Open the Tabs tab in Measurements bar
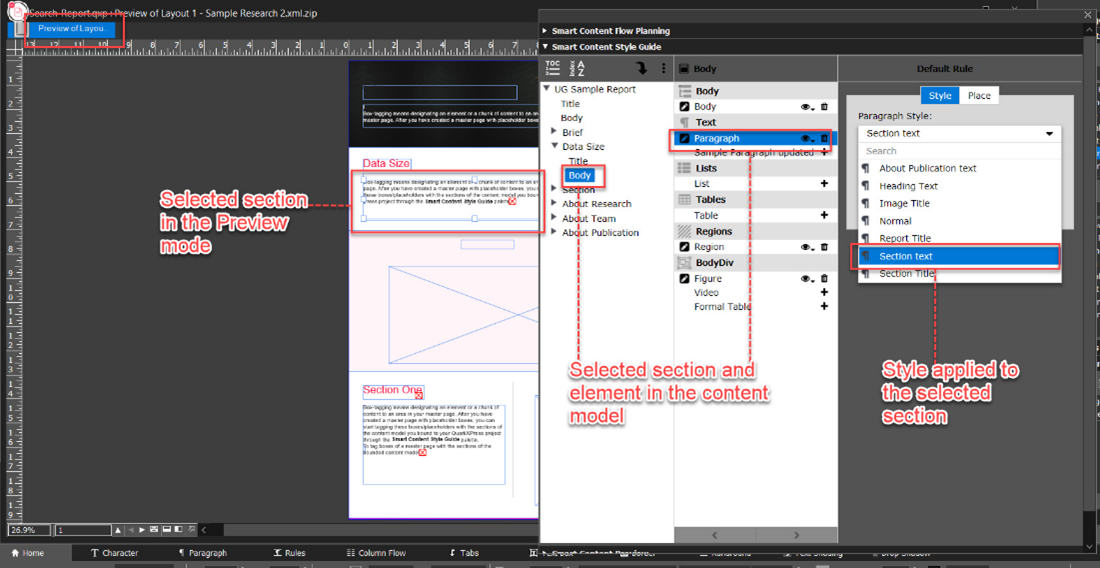The image size is (1100, 568). tap(464, 553)
